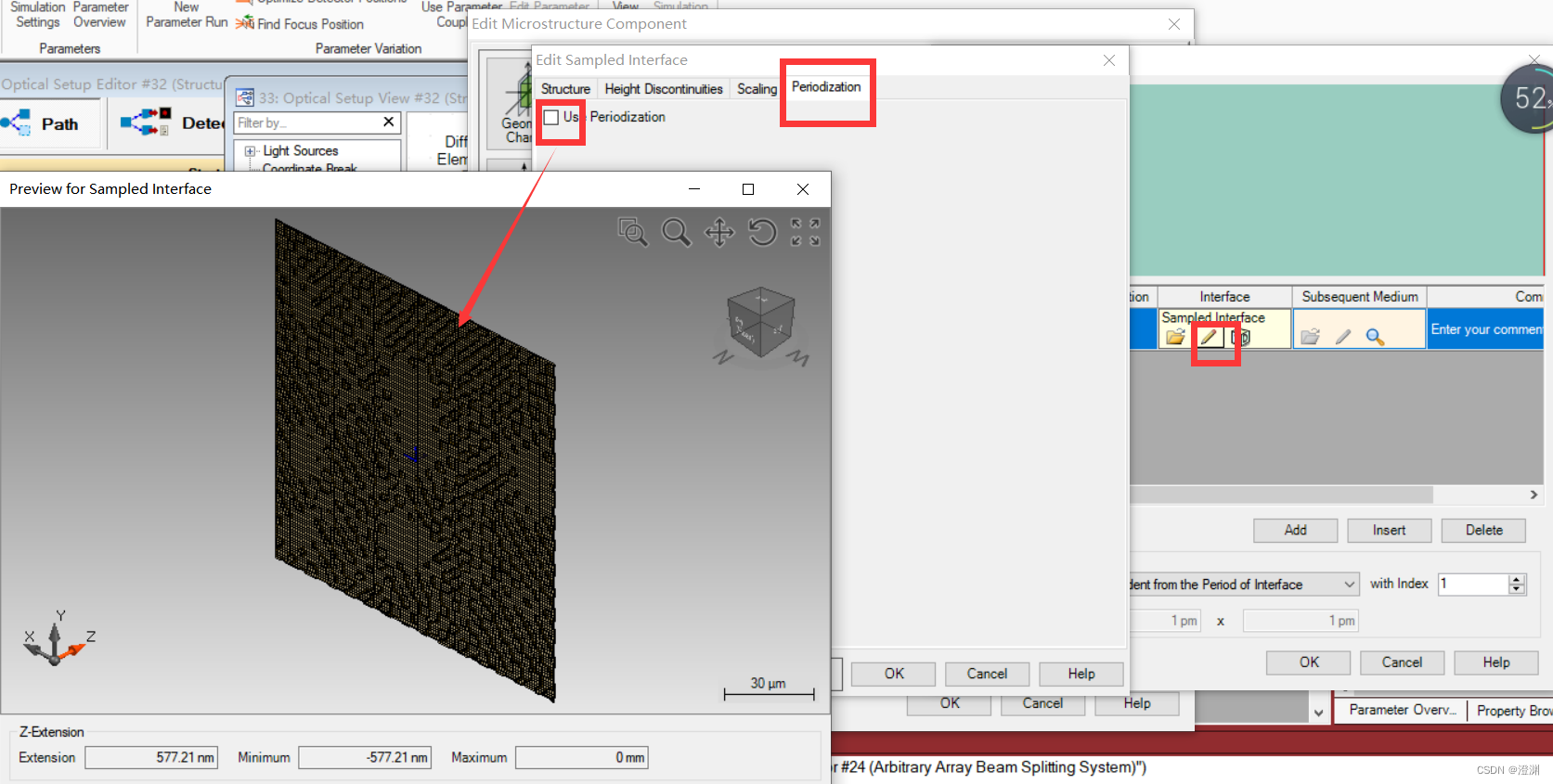Click the Detectors icon in Optical Setup Editor

(145, 122)
